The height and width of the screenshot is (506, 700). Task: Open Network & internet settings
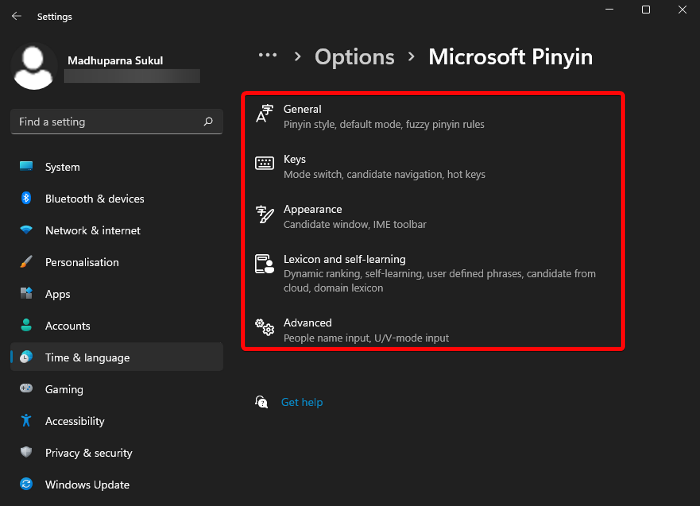[x=92, y=231]
